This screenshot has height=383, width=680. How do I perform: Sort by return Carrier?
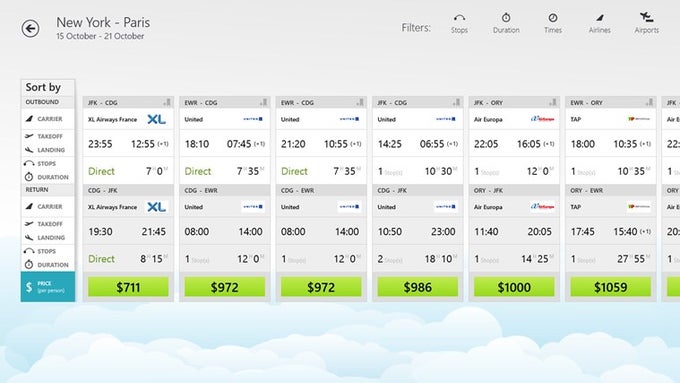tap(48, 206)
